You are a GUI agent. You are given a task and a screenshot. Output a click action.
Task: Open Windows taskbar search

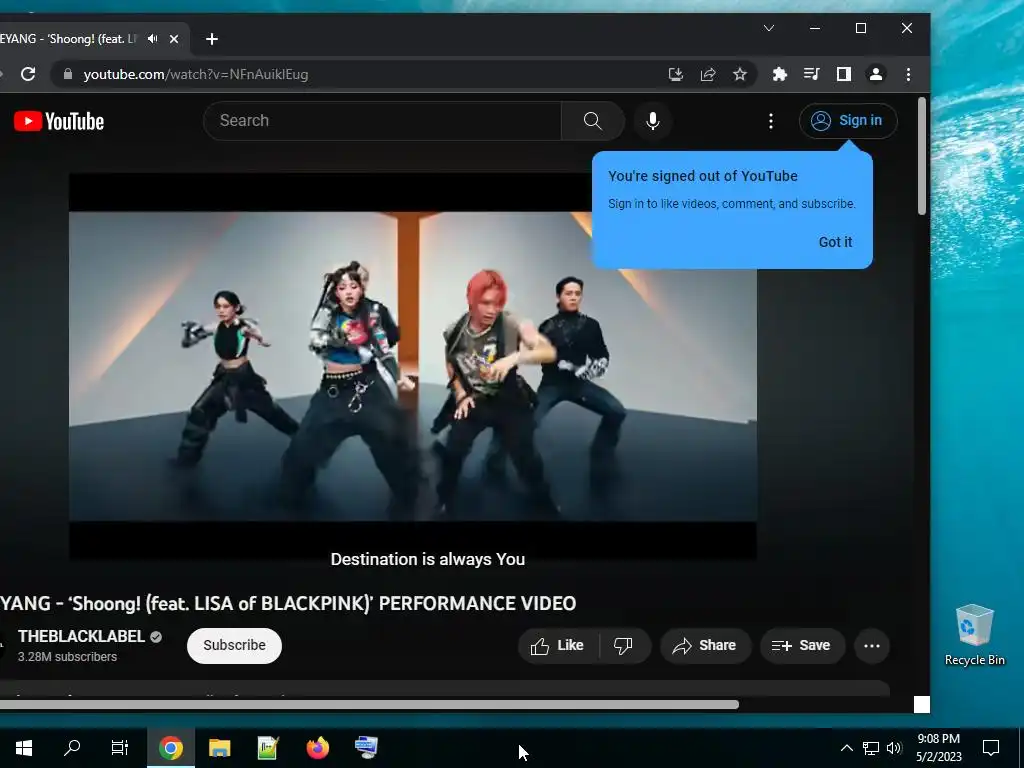[x=72, y=748]
